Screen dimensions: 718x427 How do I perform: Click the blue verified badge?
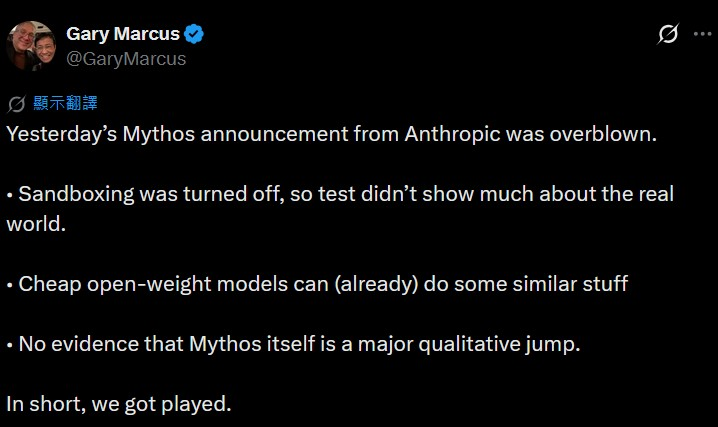[194, 35]
